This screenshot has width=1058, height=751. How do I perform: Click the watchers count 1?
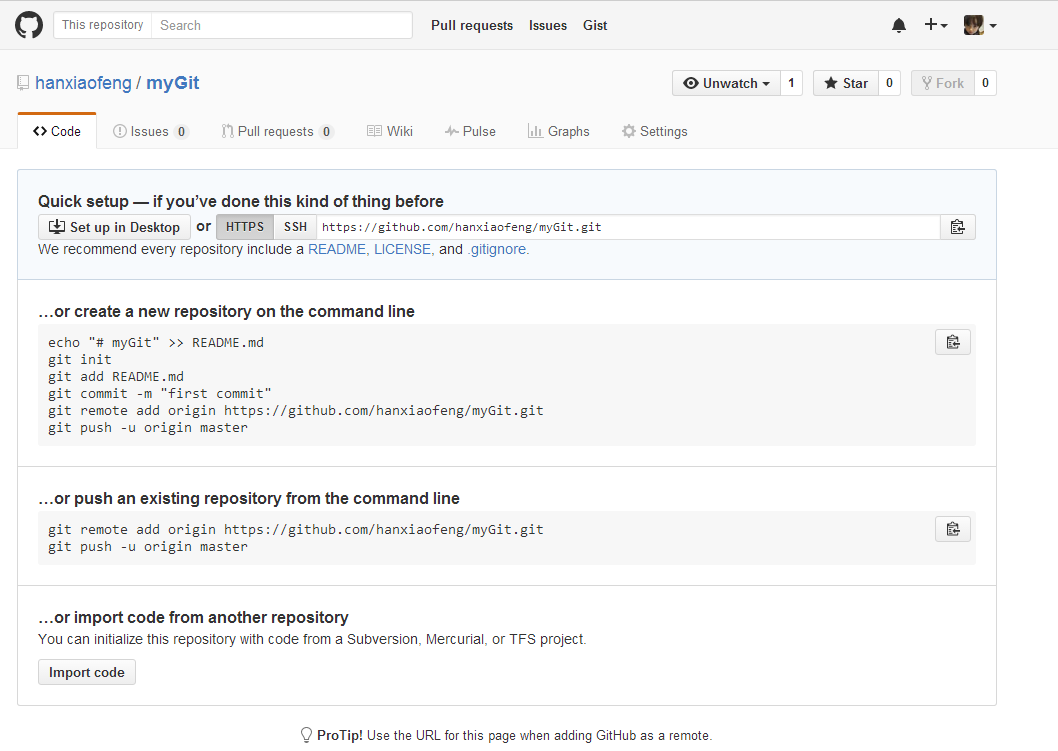[x=791, y=83]
